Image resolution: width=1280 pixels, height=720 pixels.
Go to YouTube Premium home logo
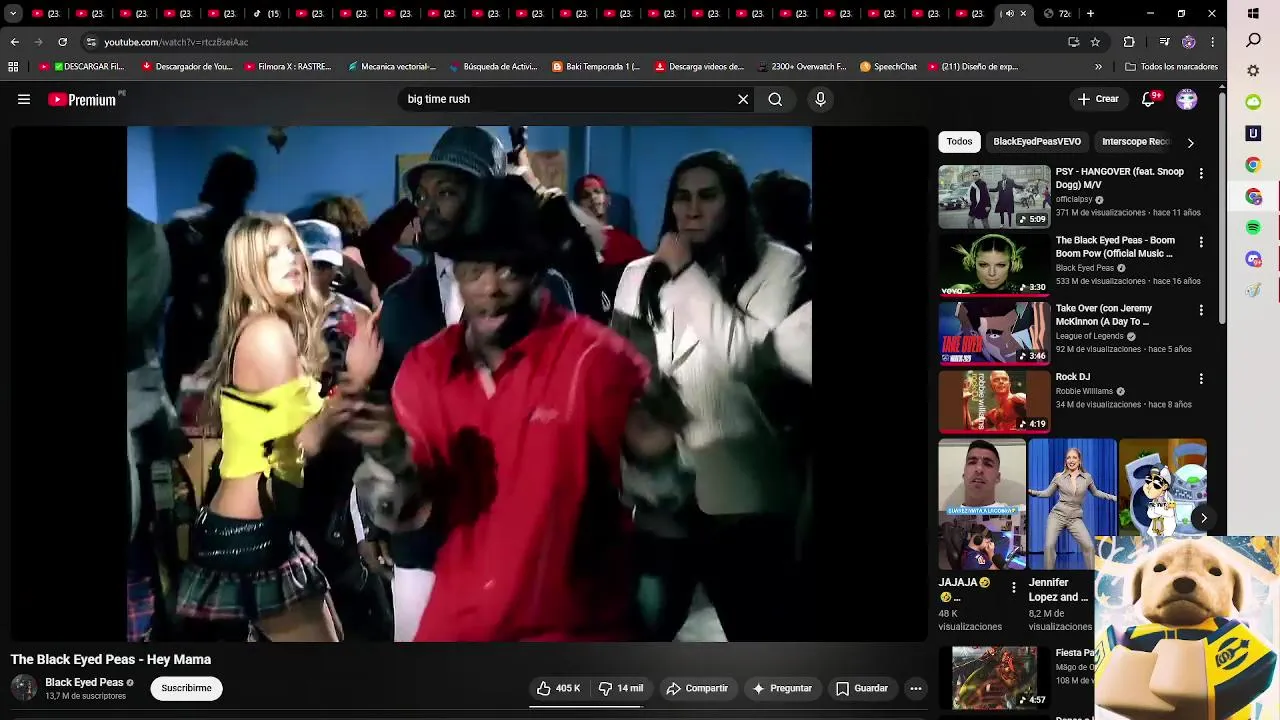pos(82,99)
